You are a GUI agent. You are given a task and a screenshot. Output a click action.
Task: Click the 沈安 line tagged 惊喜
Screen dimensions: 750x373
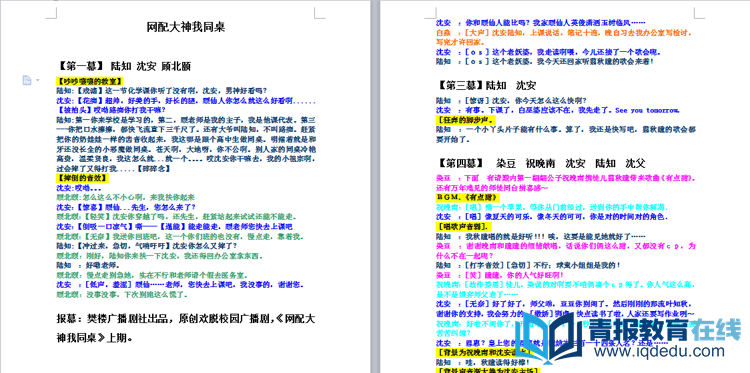(x=126, y=207)
